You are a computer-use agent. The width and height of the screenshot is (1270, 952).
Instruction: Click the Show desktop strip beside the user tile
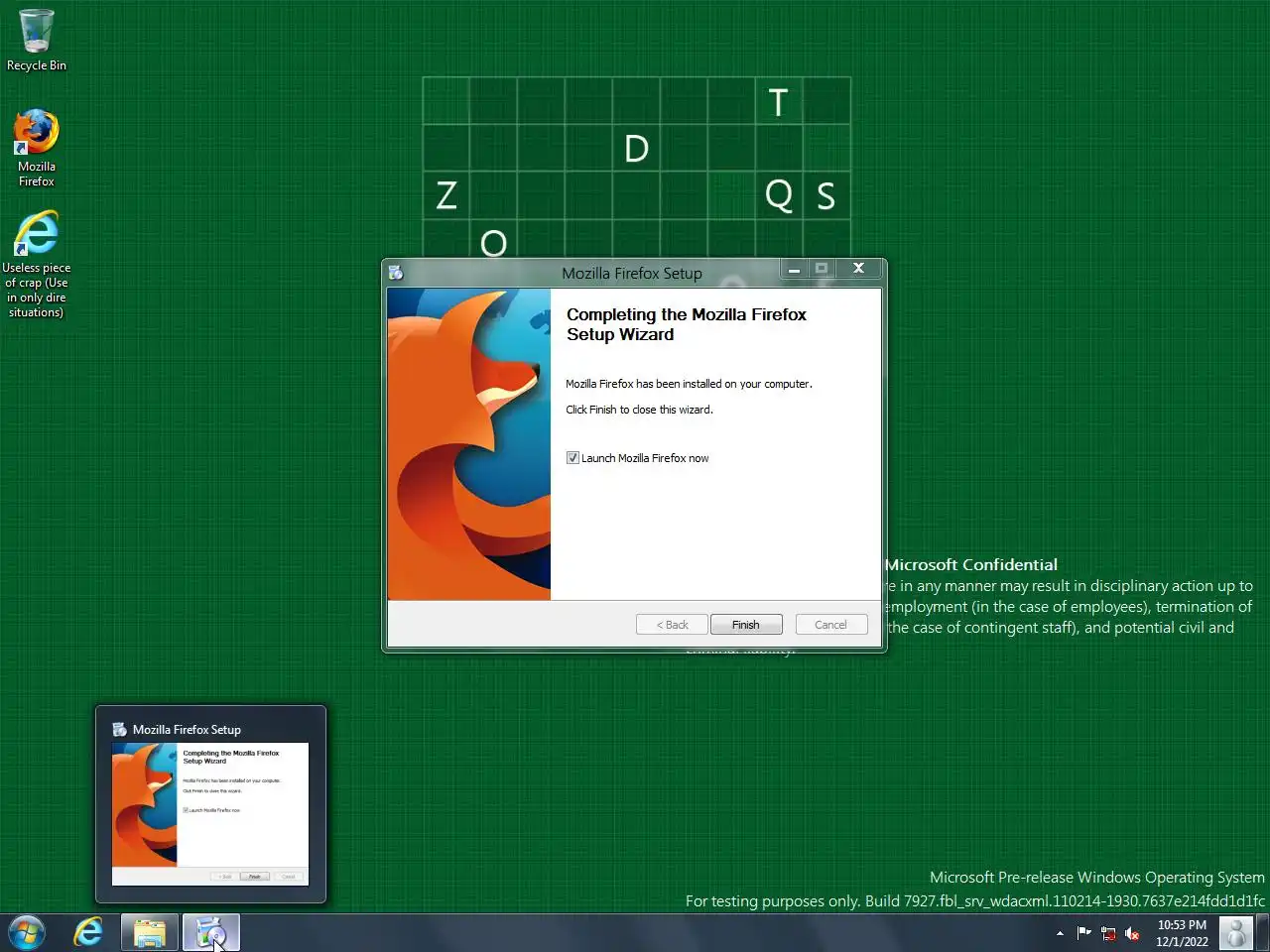(1263, 933)
